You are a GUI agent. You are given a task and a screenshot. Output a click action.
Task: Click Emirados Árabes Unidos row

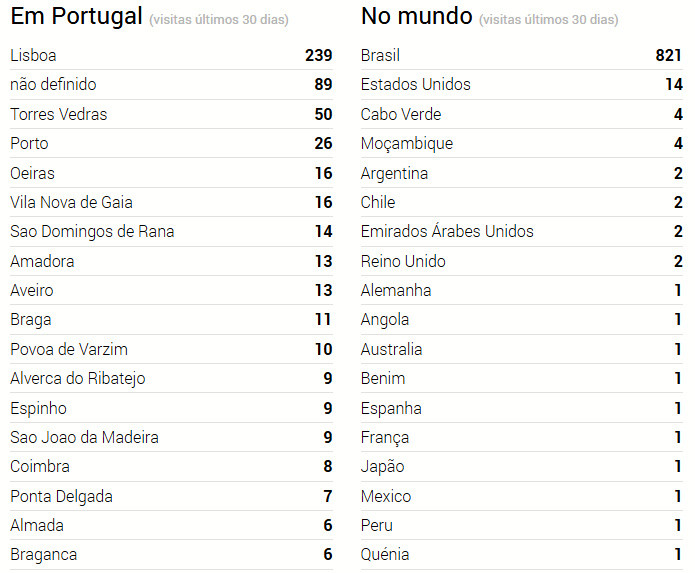point(447,232)
